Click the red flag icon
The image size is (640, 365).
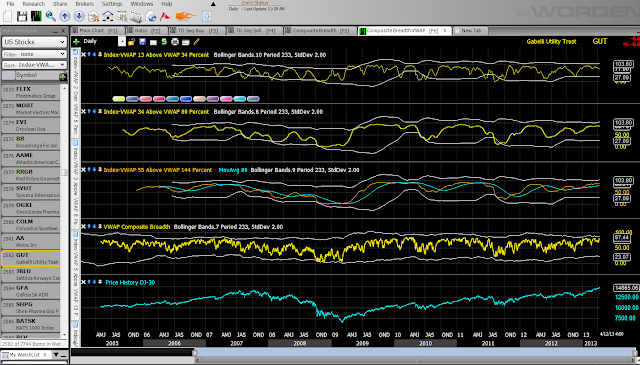coord(165,16)
